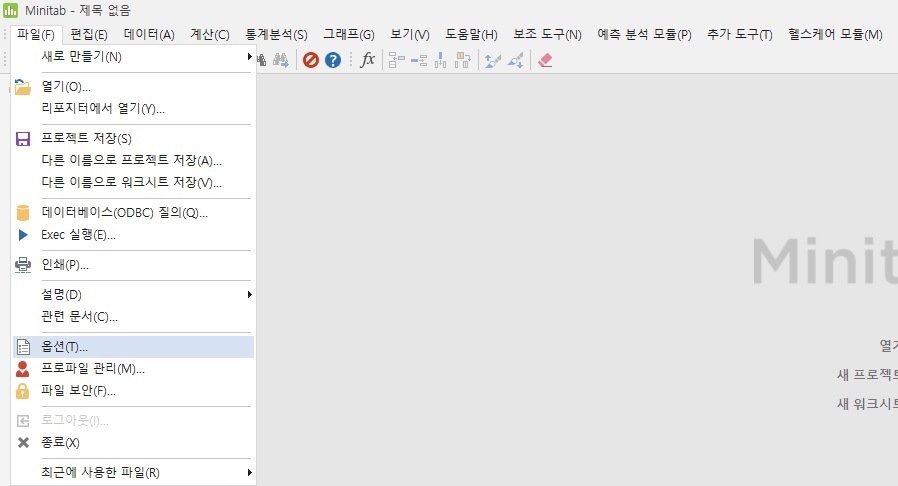Open the 예측 분석 모듈(P) menu
898x486 pixels.
point(644,34)
